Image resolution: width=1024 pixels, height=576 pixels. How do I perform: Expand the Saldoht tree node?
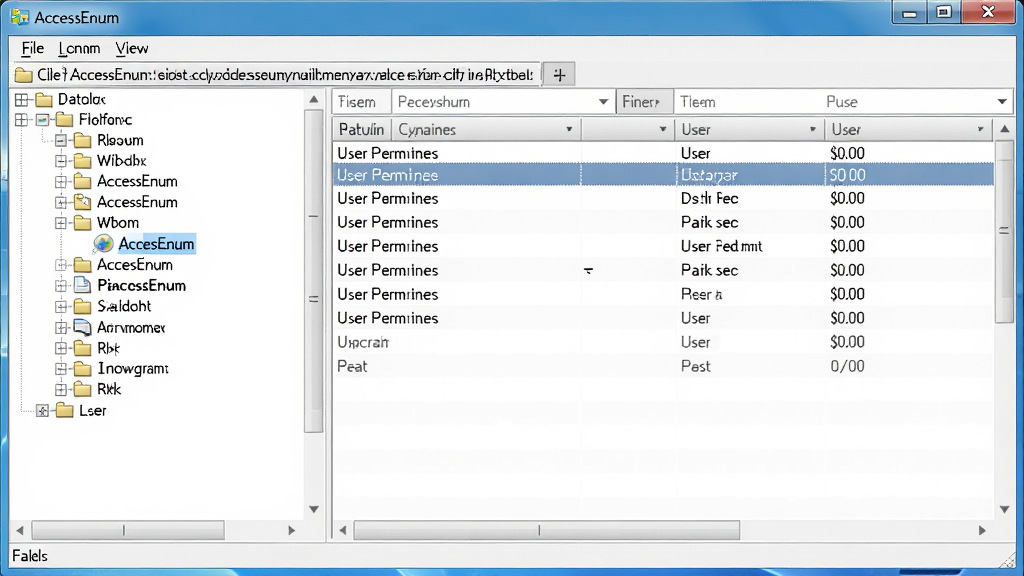pyautogui.click(x=61, y=306)
